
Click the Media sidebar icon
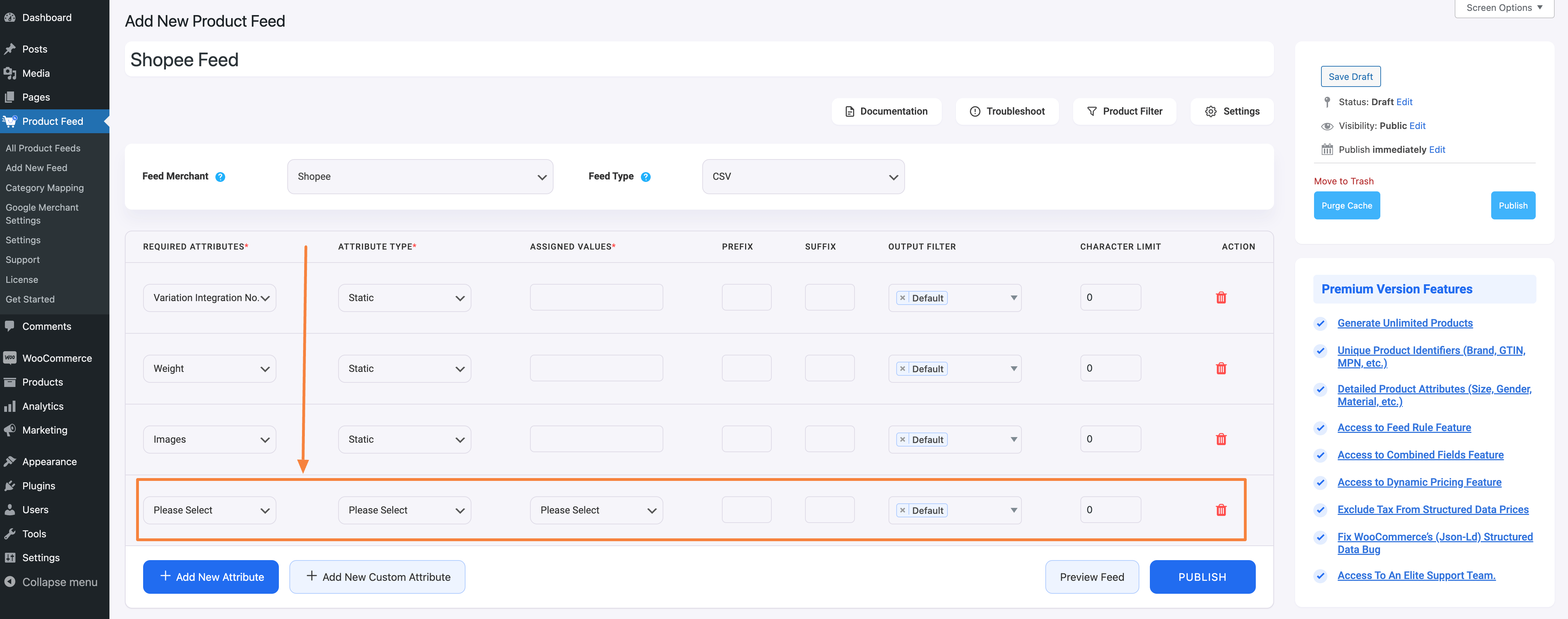click(x=10, y=73)
